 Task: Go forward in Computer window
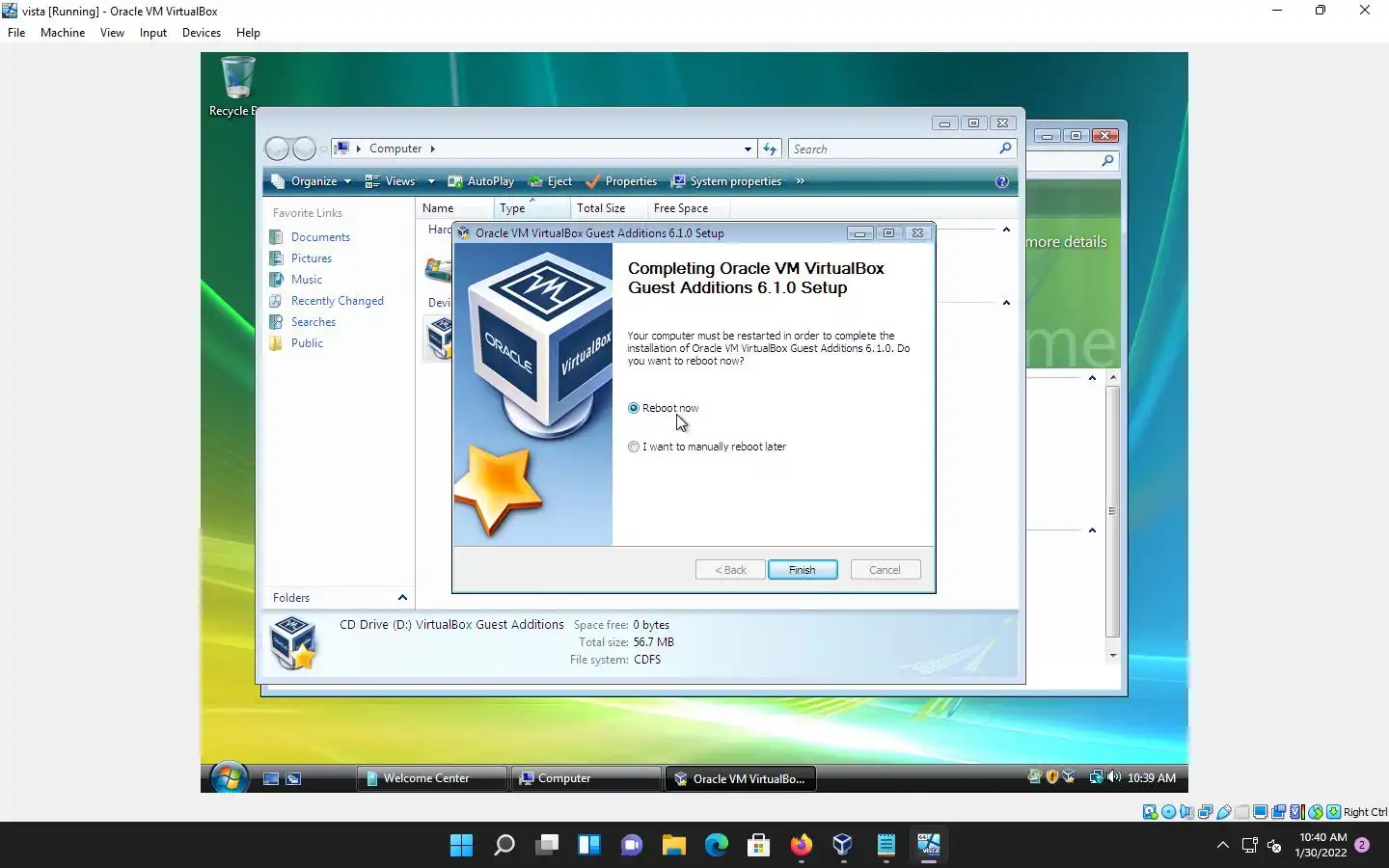(x=304, y=149)
